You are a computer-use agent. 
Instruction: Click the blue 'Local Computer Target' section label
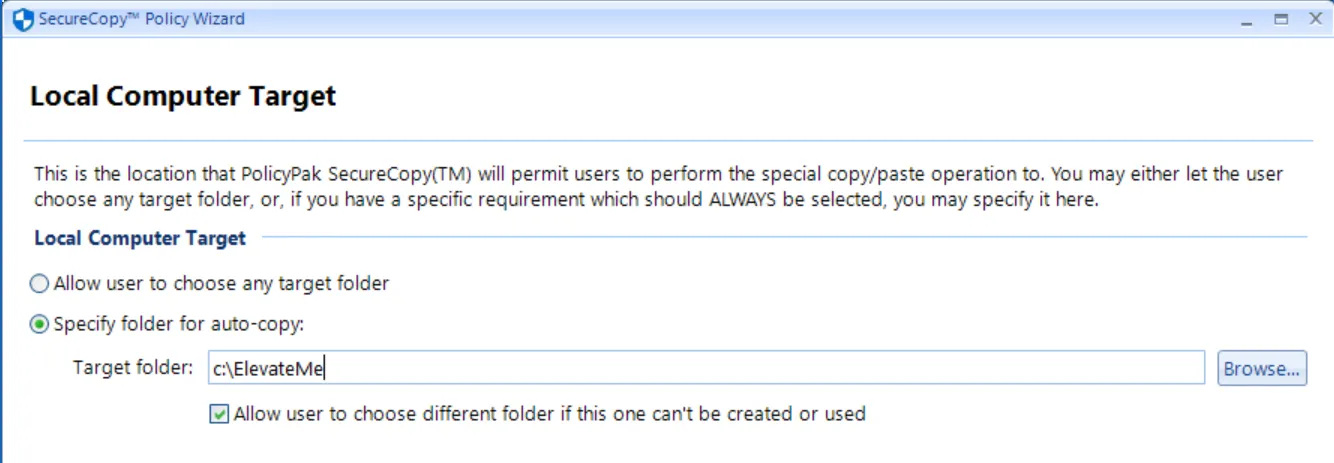pos(140,238)
